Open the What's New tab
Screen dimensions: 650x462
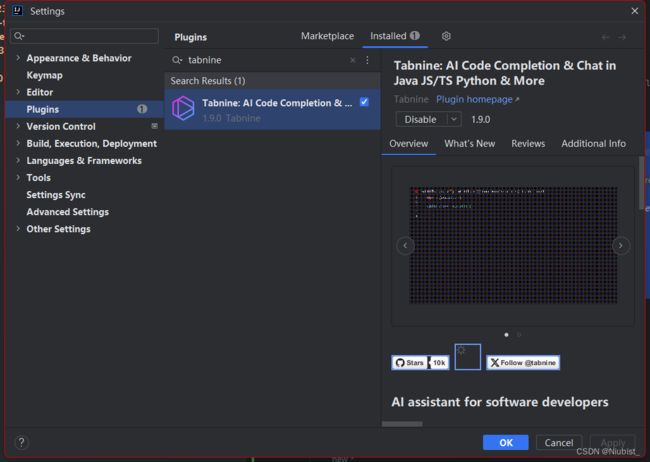(470, 143)
